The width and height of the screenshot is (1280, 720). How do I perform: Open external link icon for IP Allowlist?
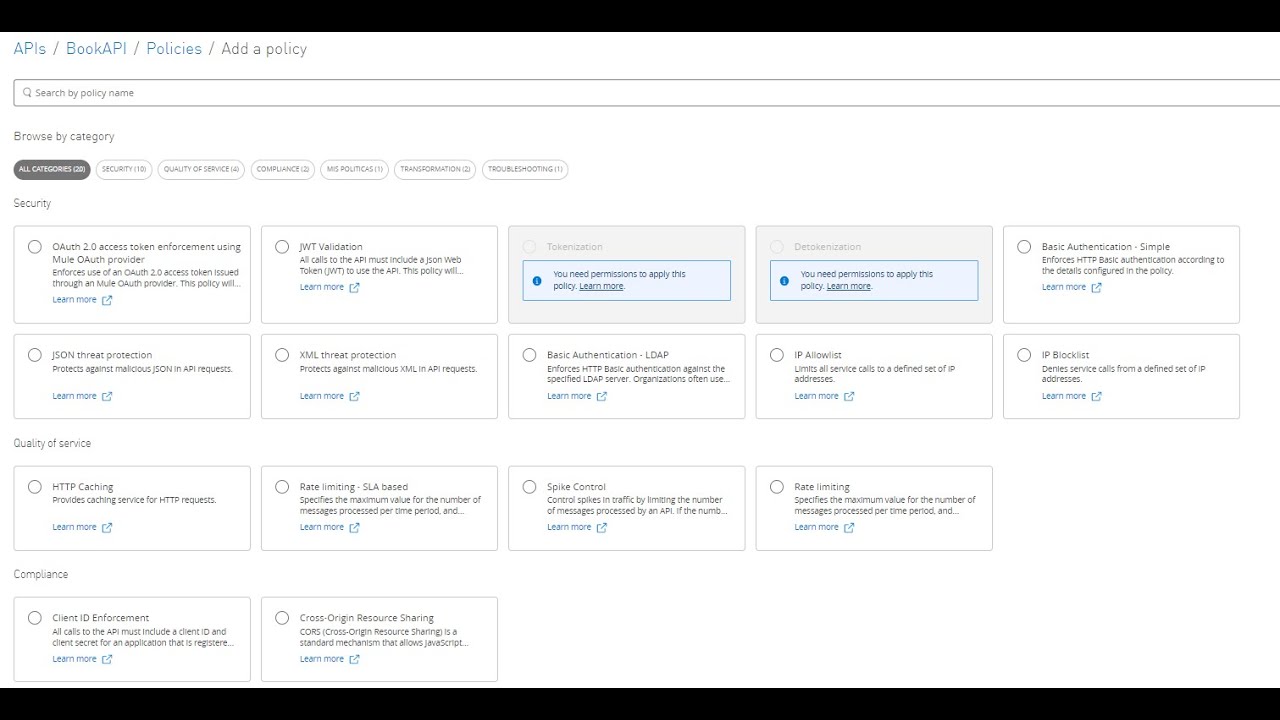[849, 396]
